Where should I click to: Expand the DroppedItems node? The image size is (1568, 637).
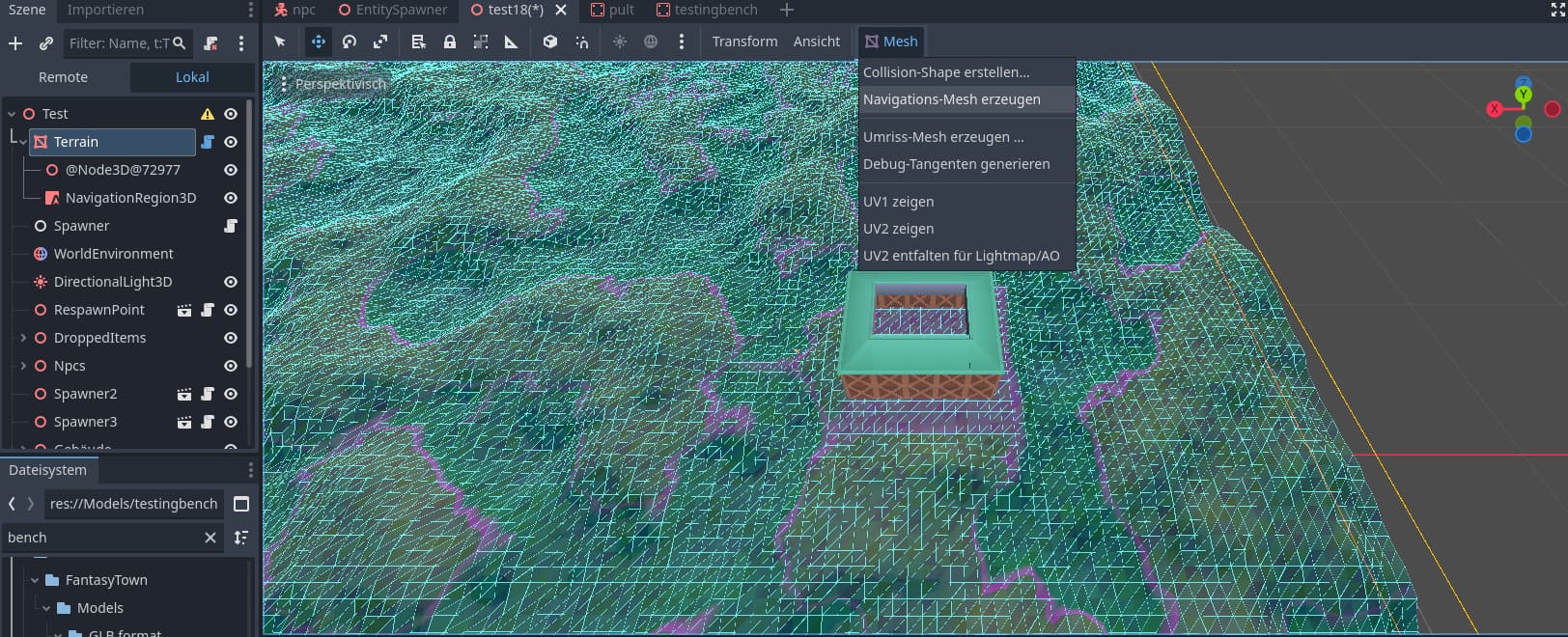point(23,338)
